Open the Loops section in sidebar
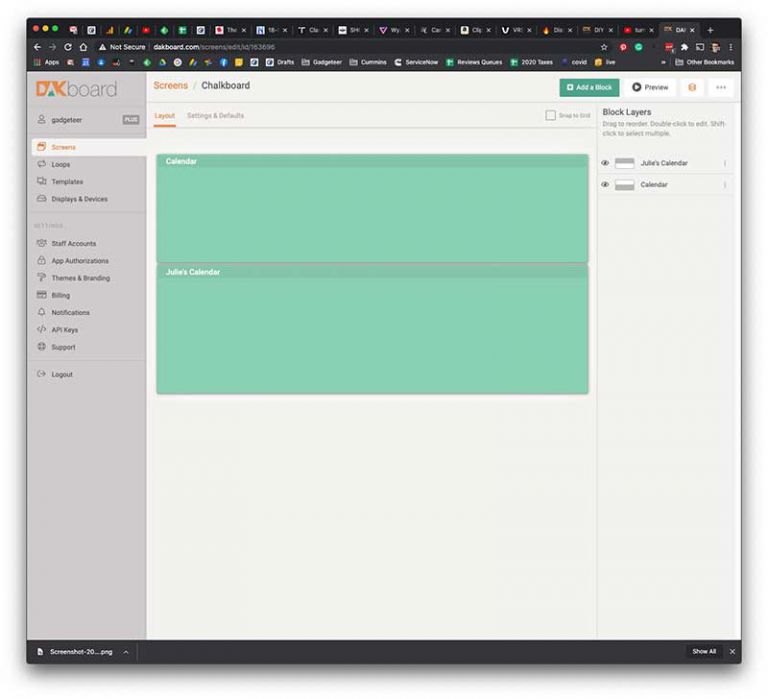The image size is (768, 699). pyautogui.click(x=60, y=164)
